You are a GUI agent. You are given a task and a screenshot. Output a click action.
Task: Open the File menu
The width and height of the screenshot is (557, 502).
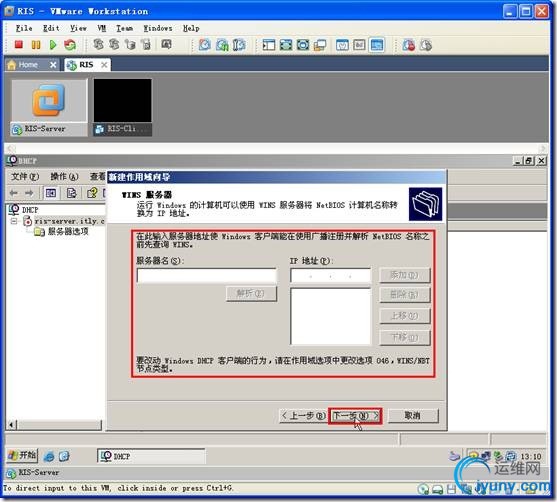coord(24,28)
